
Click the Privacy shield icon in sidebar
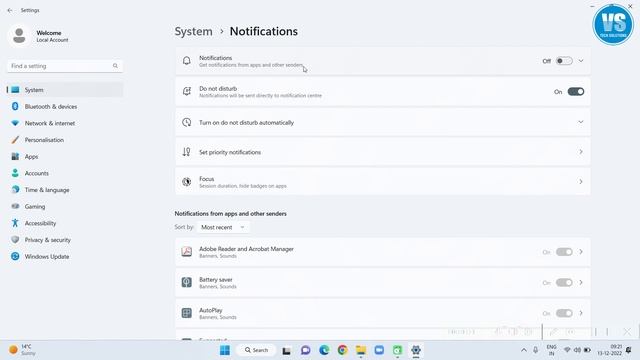pos(15,240)
